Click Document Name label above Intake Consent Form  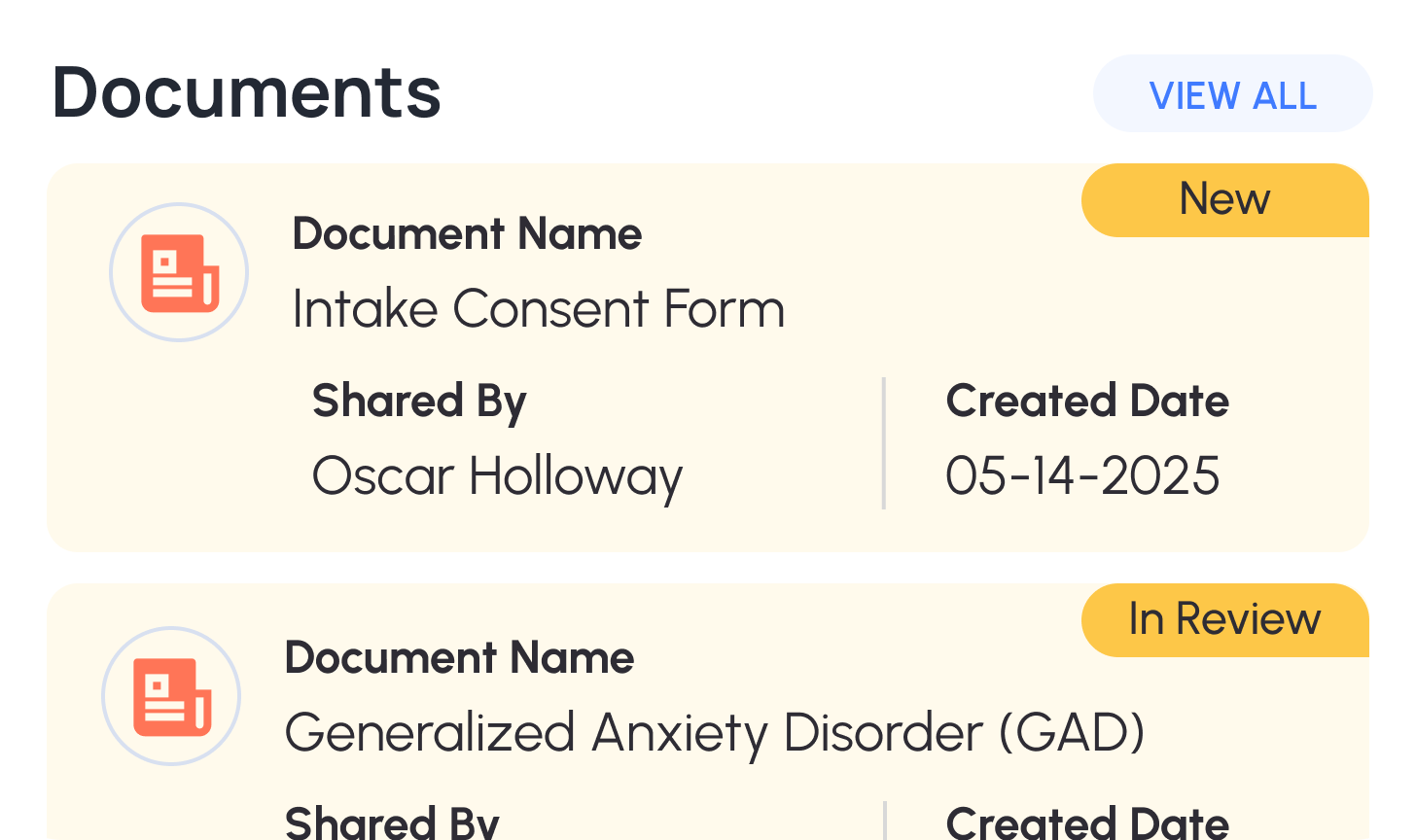467,234
